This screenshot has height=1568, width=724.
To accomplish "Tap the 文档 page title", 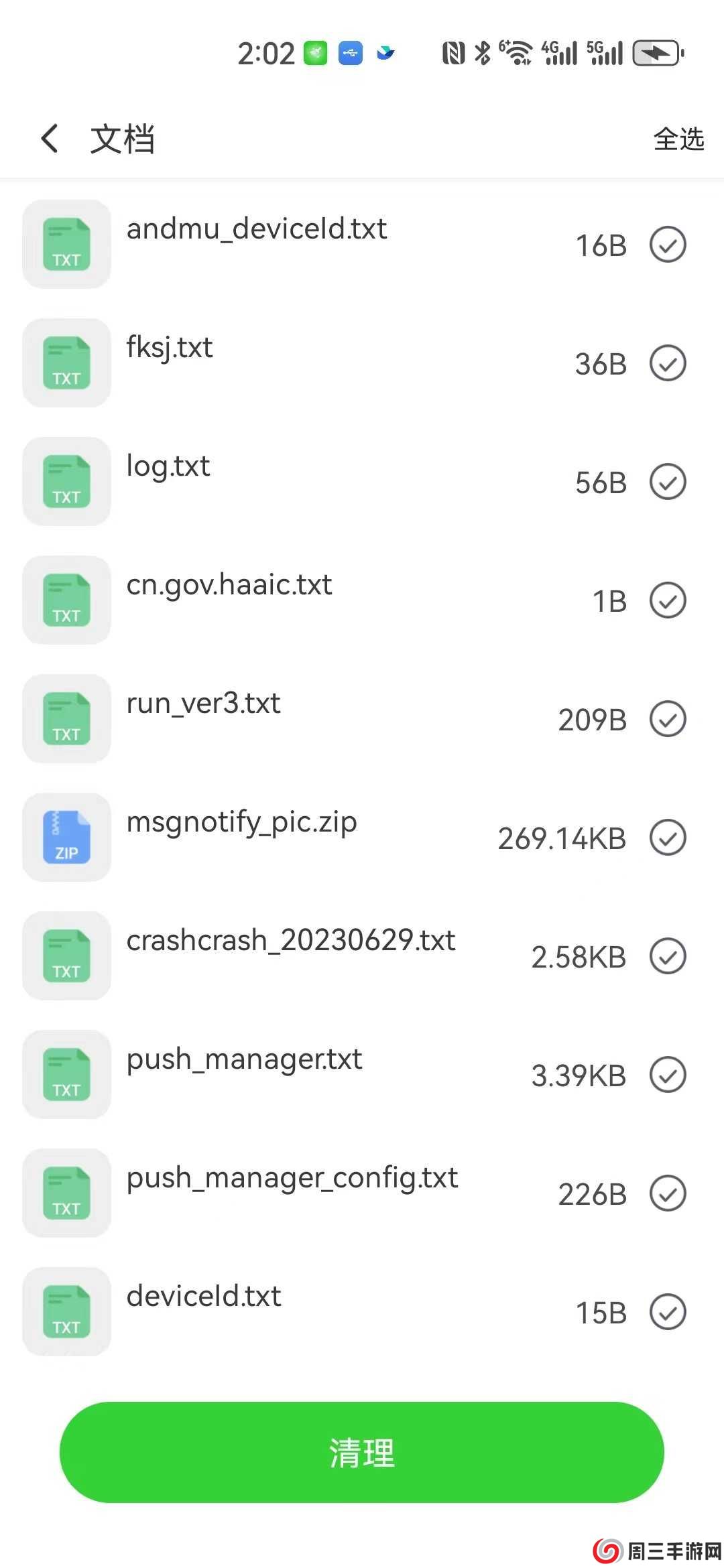I will click(123, 139).
